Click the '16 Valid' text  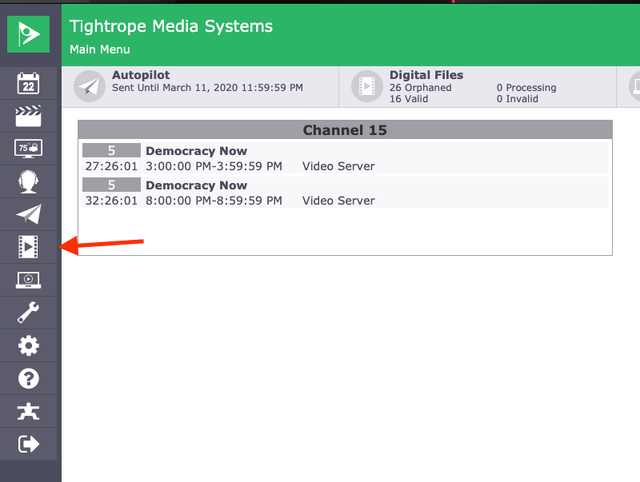point(409,99)
